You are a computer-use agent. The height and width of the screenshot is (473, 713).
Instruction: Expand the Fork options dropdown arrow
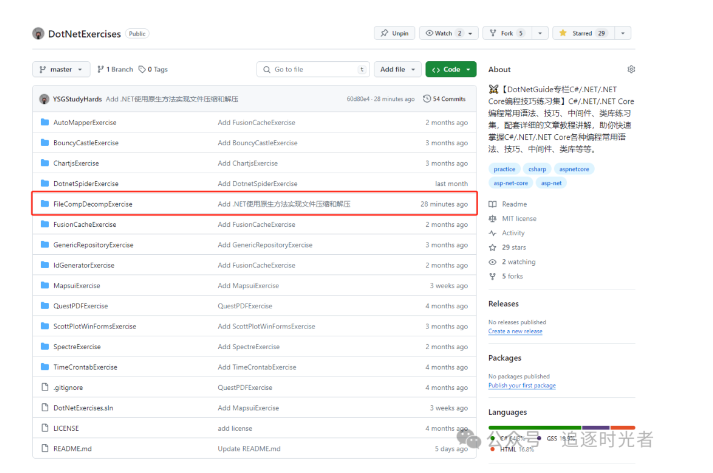click(x=540, y=33)
